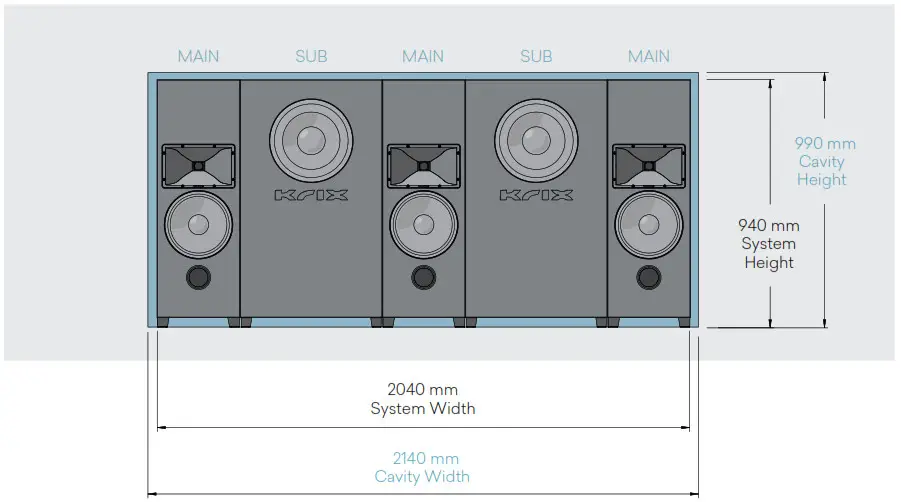Click the Krix logo on right subwoofer
The image size is (901, 502).
[536, 196]
